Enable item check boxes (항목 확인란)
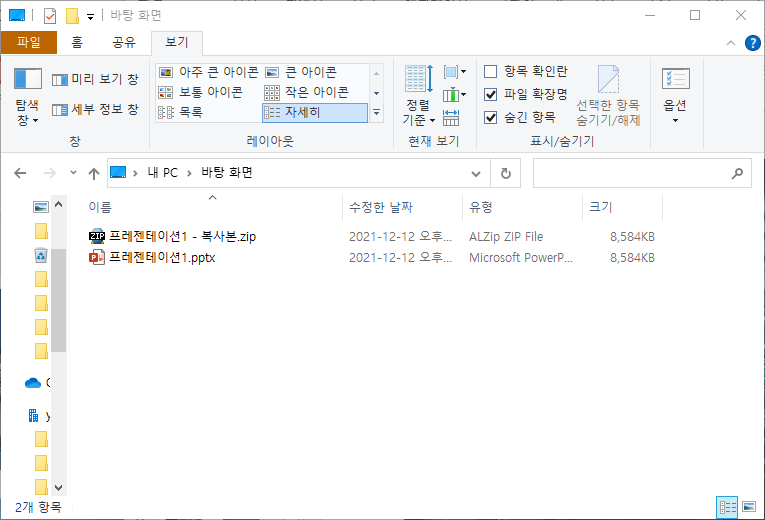Viewport: 765px width, 520px height. [490, 71]
